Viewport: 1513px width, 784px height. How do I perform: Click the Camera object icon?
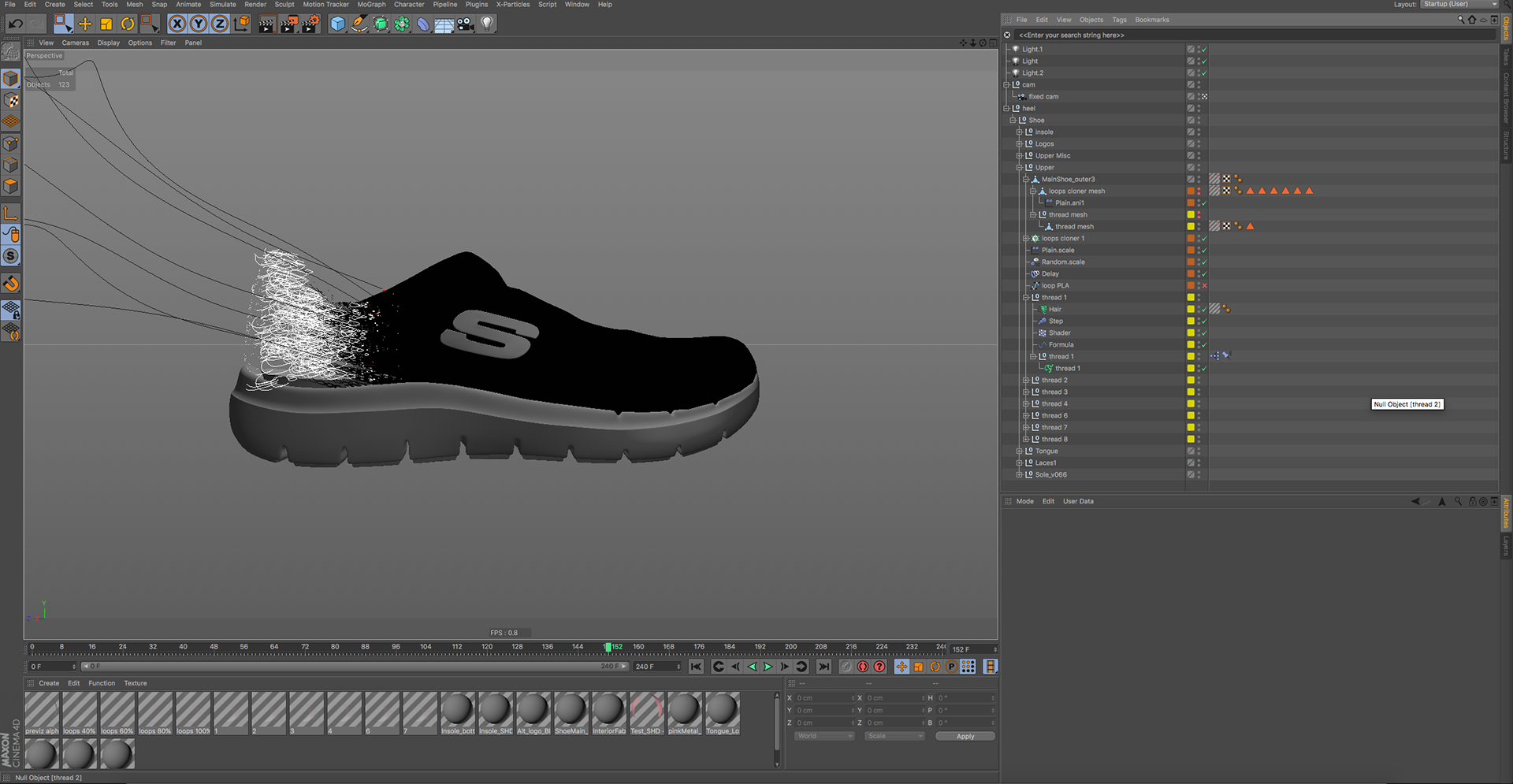(466, 24)
